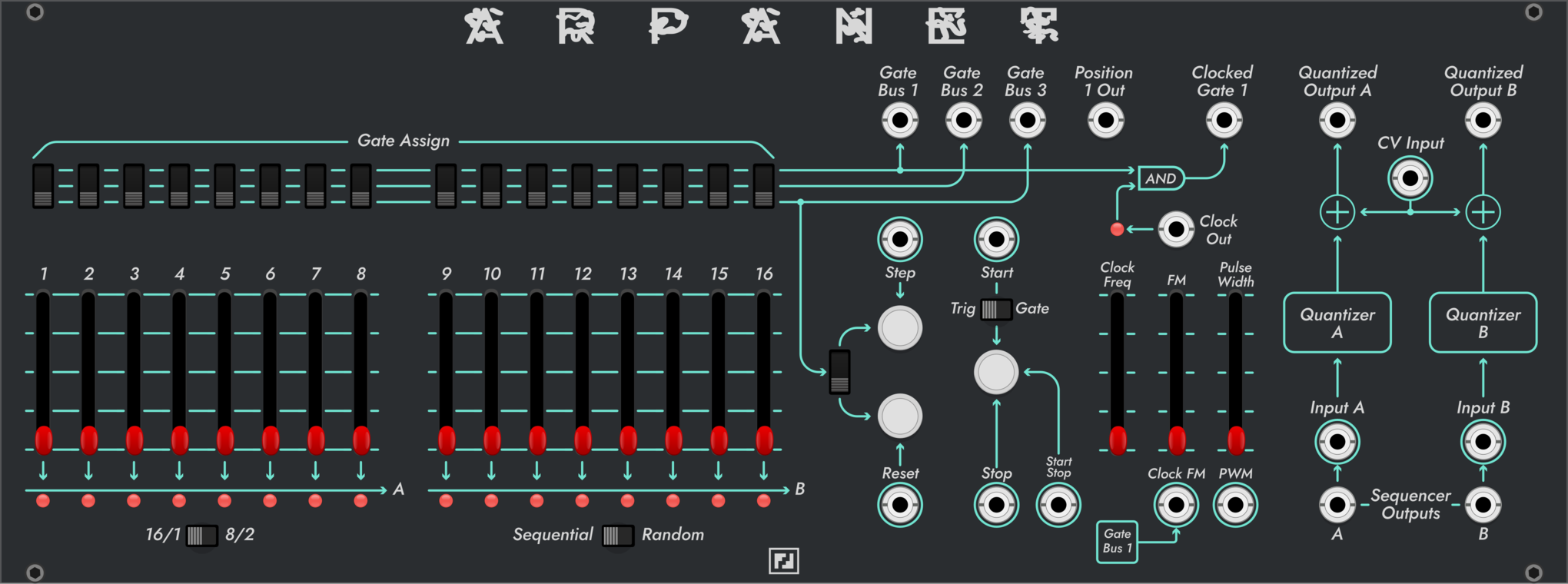Click the step 13 slider handle
Viewport: 1568px width, 584px height.
[x=627, y=440]
